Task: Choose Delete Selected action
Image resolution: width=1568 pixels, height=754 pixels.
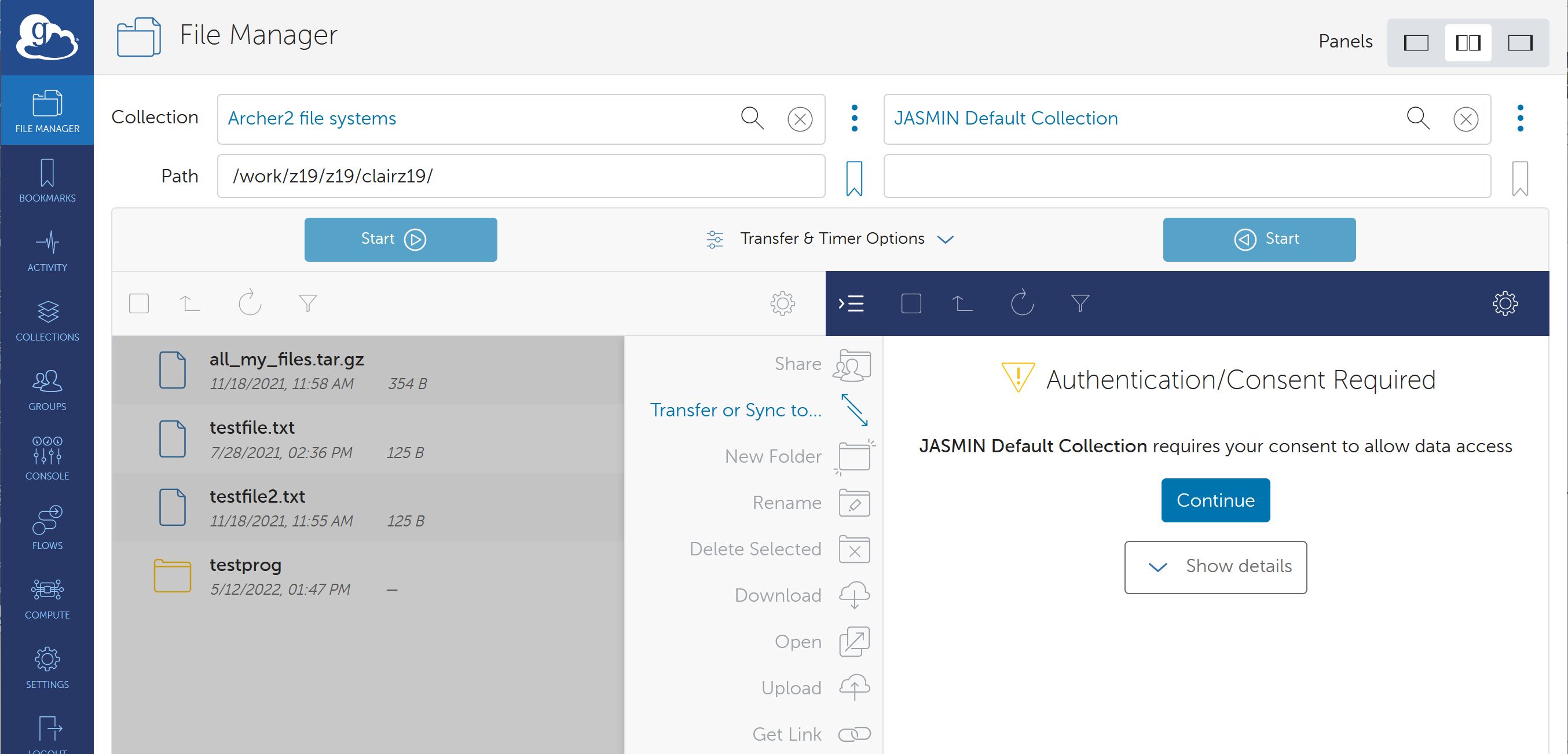Action: click(x=779, y=549)
